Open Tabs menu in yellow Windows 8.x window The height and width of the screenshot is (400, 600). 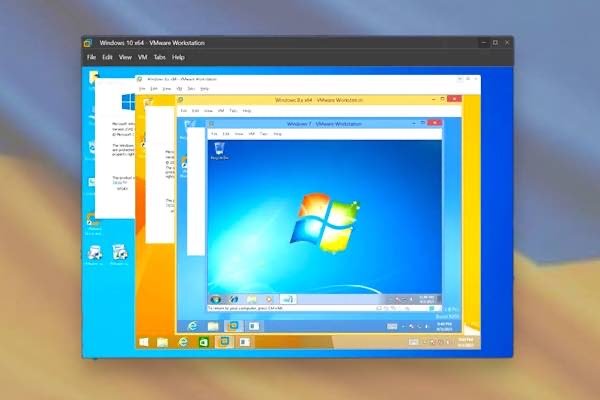[x=233, y=111]
